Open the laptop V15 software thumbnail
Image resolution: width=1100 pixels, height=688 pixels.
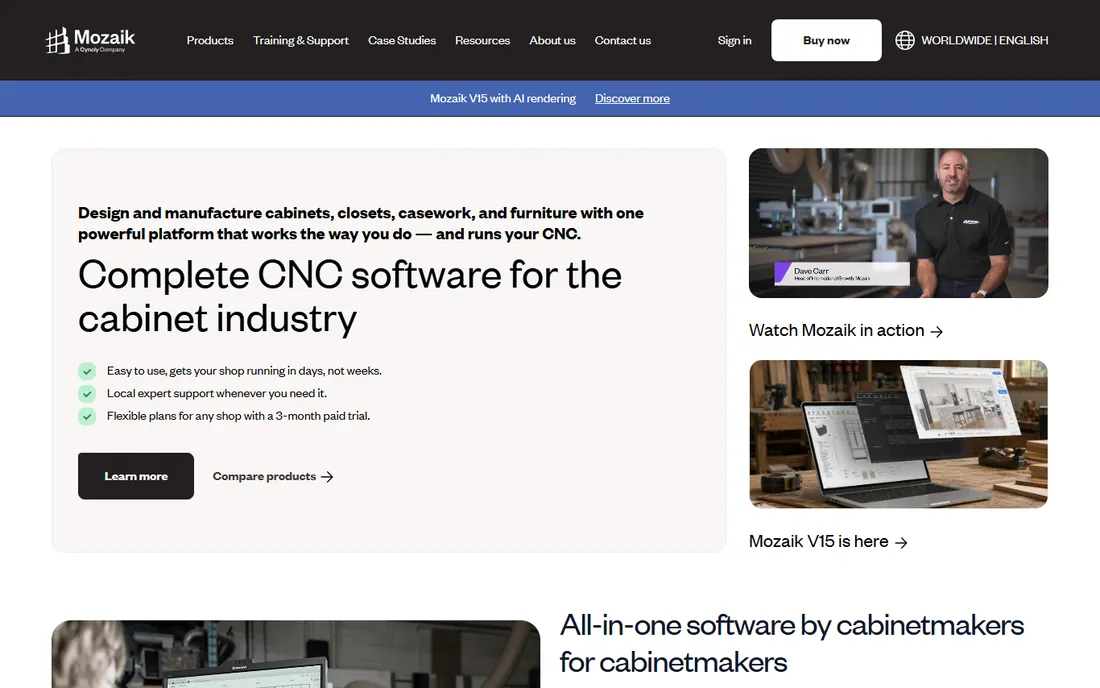point(898,434)
